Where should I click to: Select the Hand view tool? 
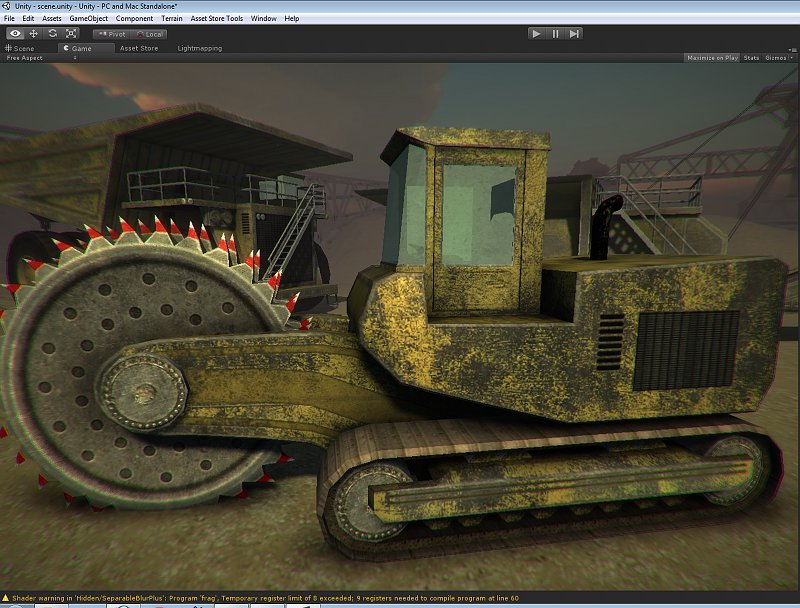click(x=15, y=34)
